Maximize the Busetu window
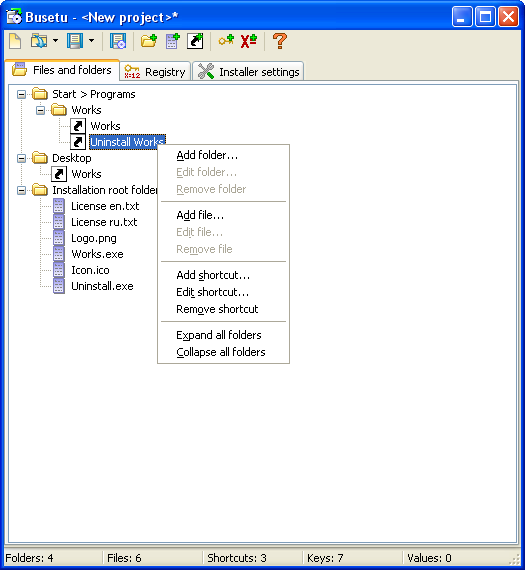 [x=485, y=17]
